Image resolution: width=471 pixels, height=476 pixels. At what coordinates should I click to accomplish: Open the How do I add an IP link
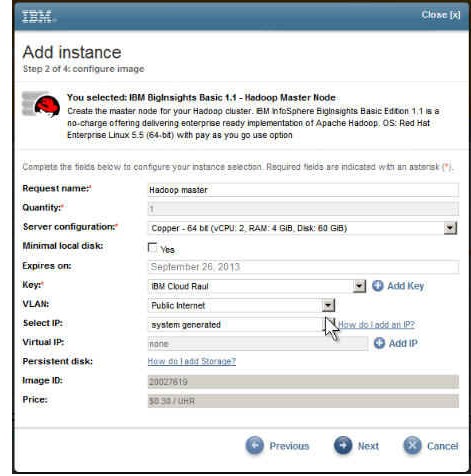(376, 324)
